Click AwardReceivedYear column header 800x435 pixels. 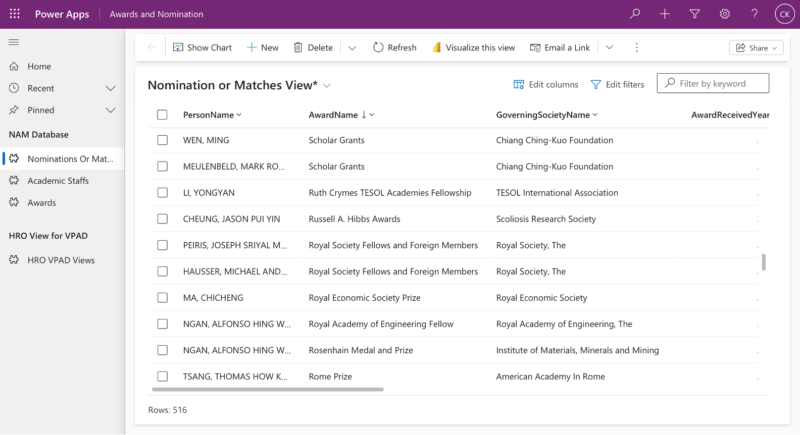click(x=730, y=115)
